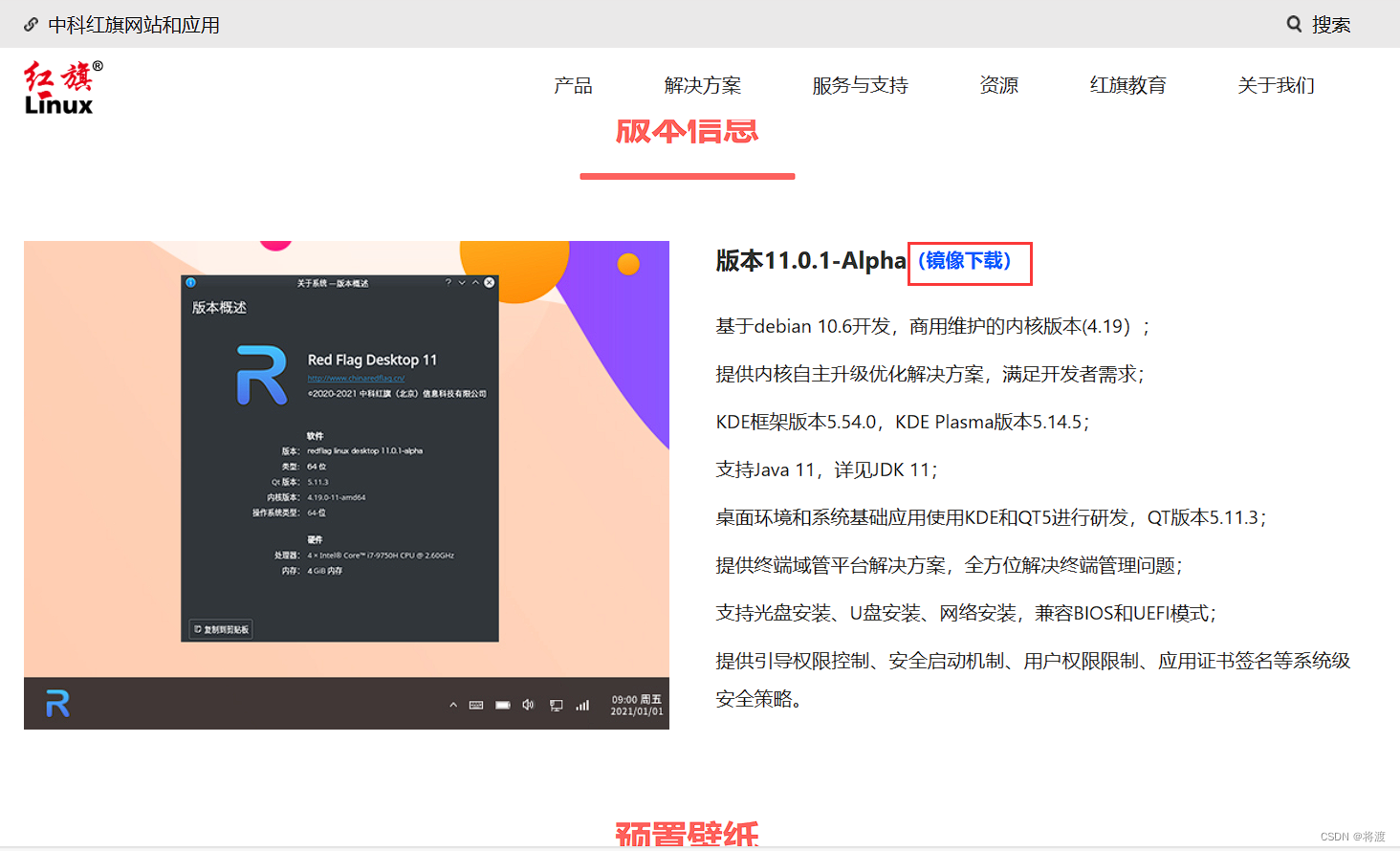This screenshot has width=1400, height=851.
Task: Click the blue R logo in about dialog
Action: coord(262,375)
